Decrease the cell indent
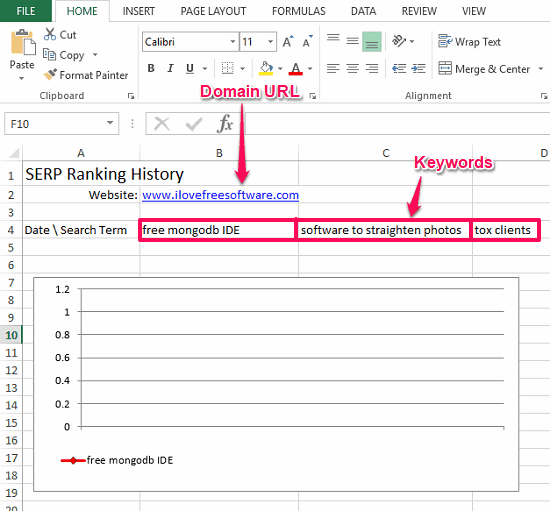Screen dimensions: 550x511 point(399,68)
